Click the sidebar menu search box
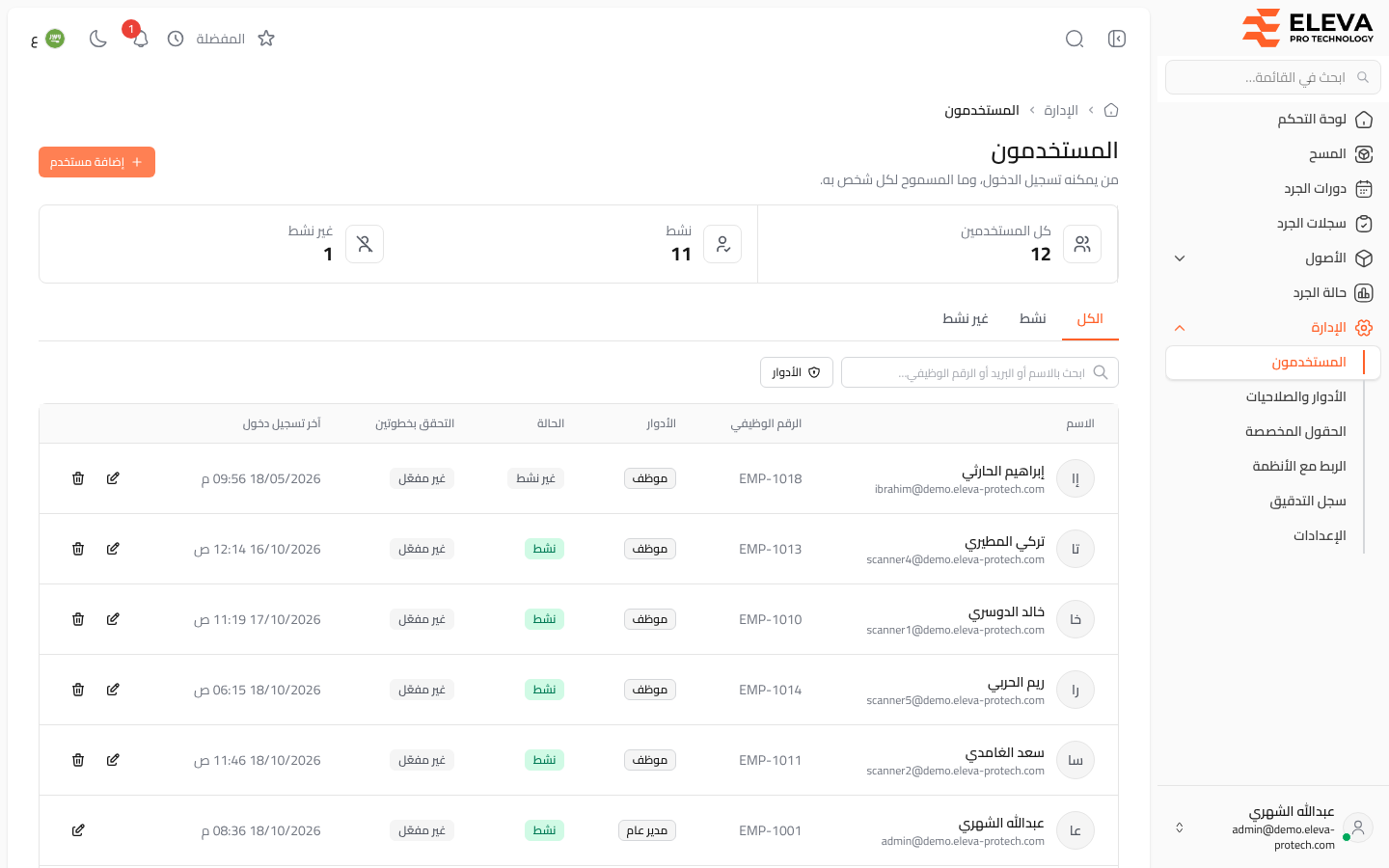Viewport: 1389px width, 868px height. tap(1273, 77)
